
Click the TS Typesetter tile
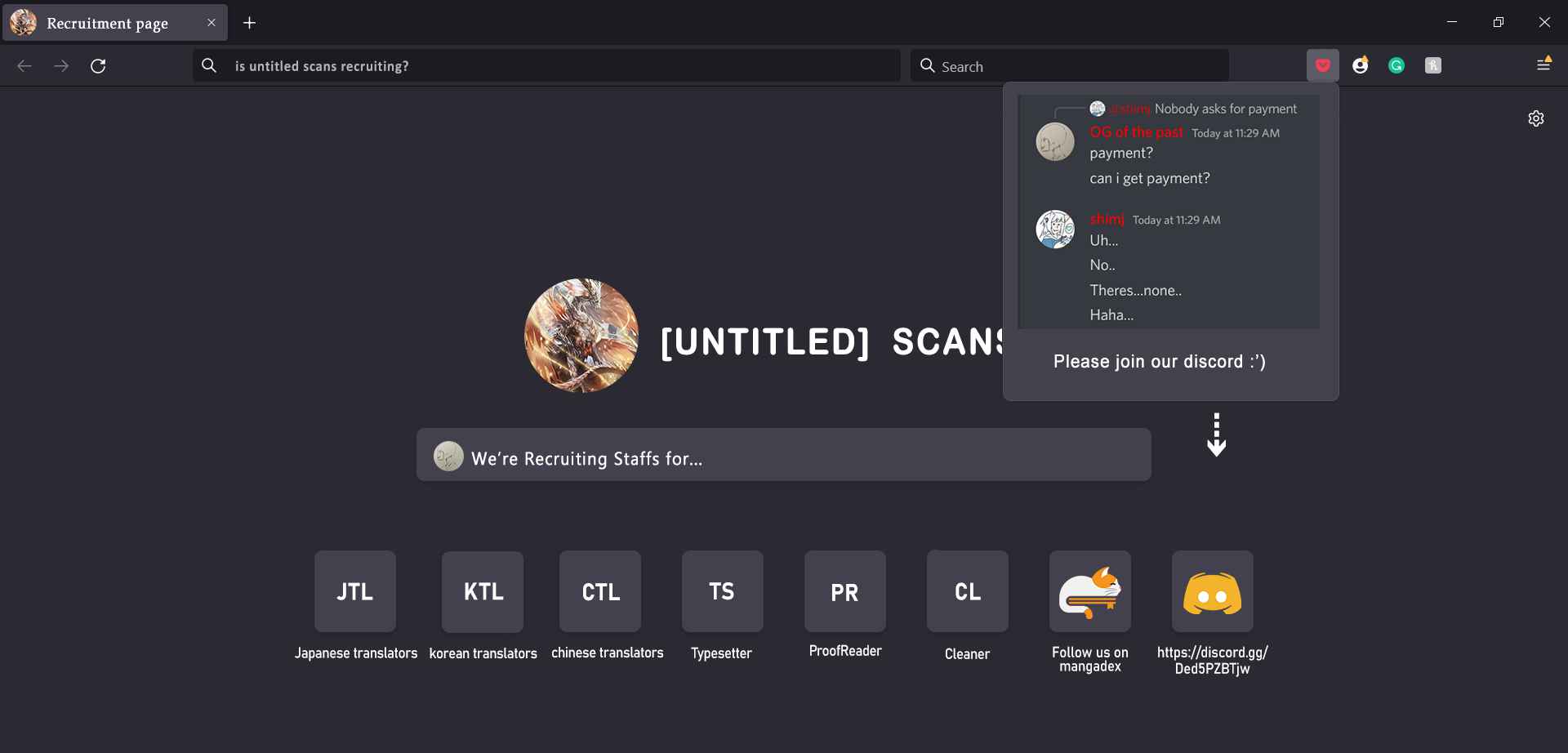722,591
